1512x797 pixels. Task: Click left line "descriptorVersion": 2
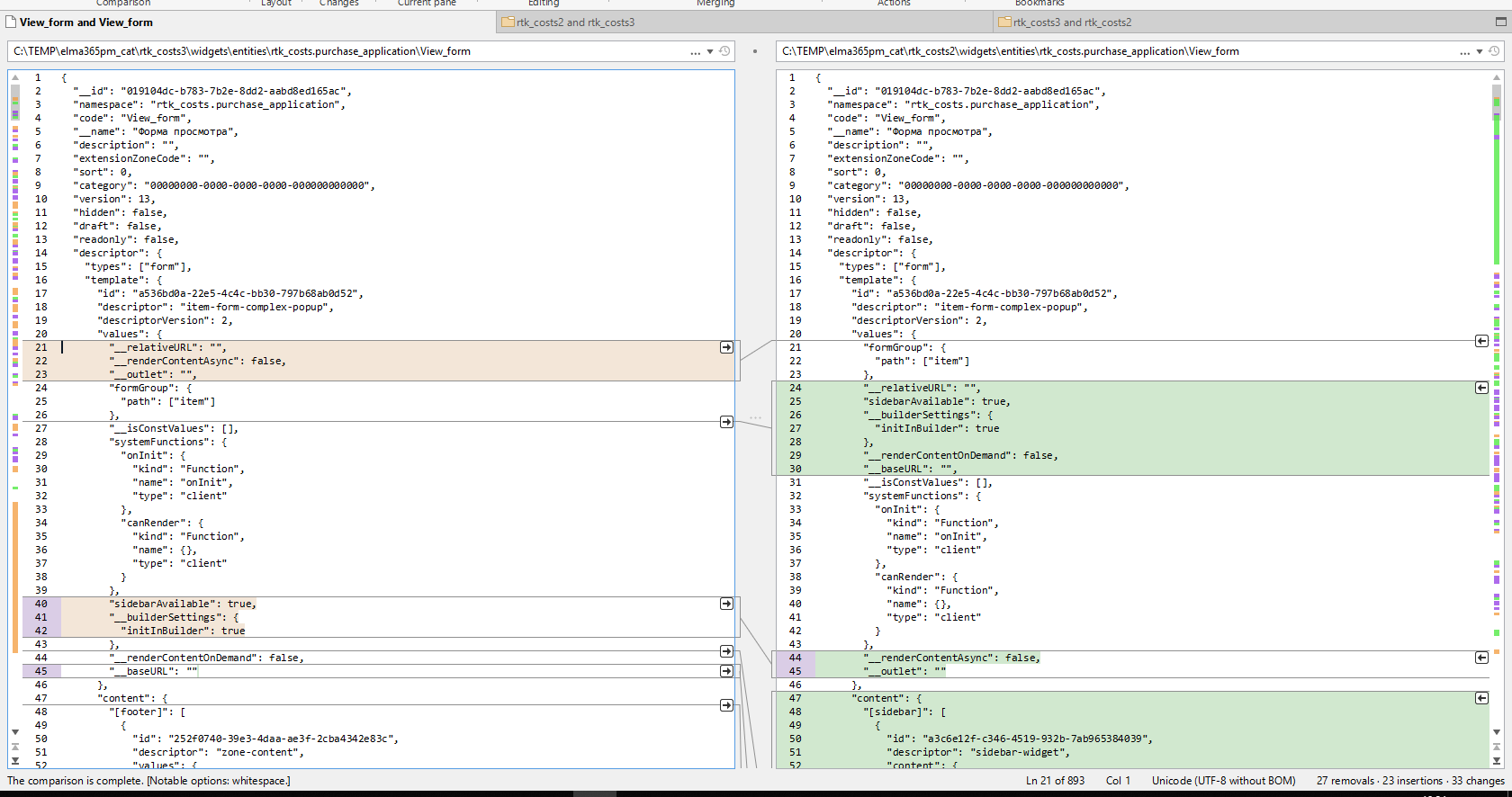165,320
